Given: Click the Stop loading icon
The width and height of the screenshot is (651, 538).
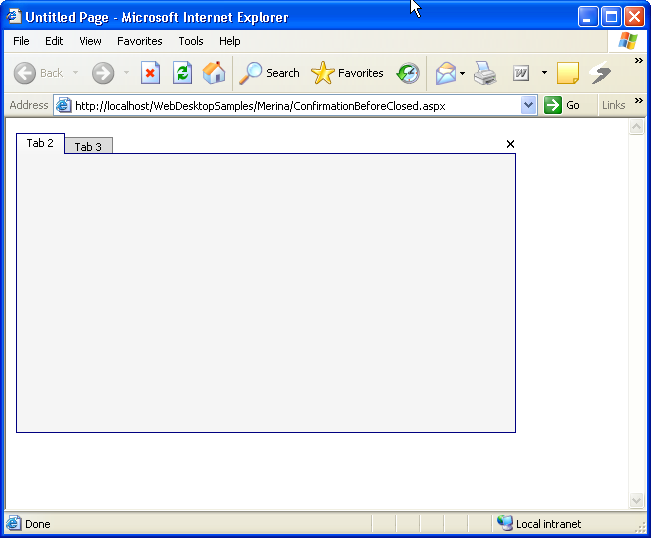Looking at the screenshot, I should [x=150, y=73].
